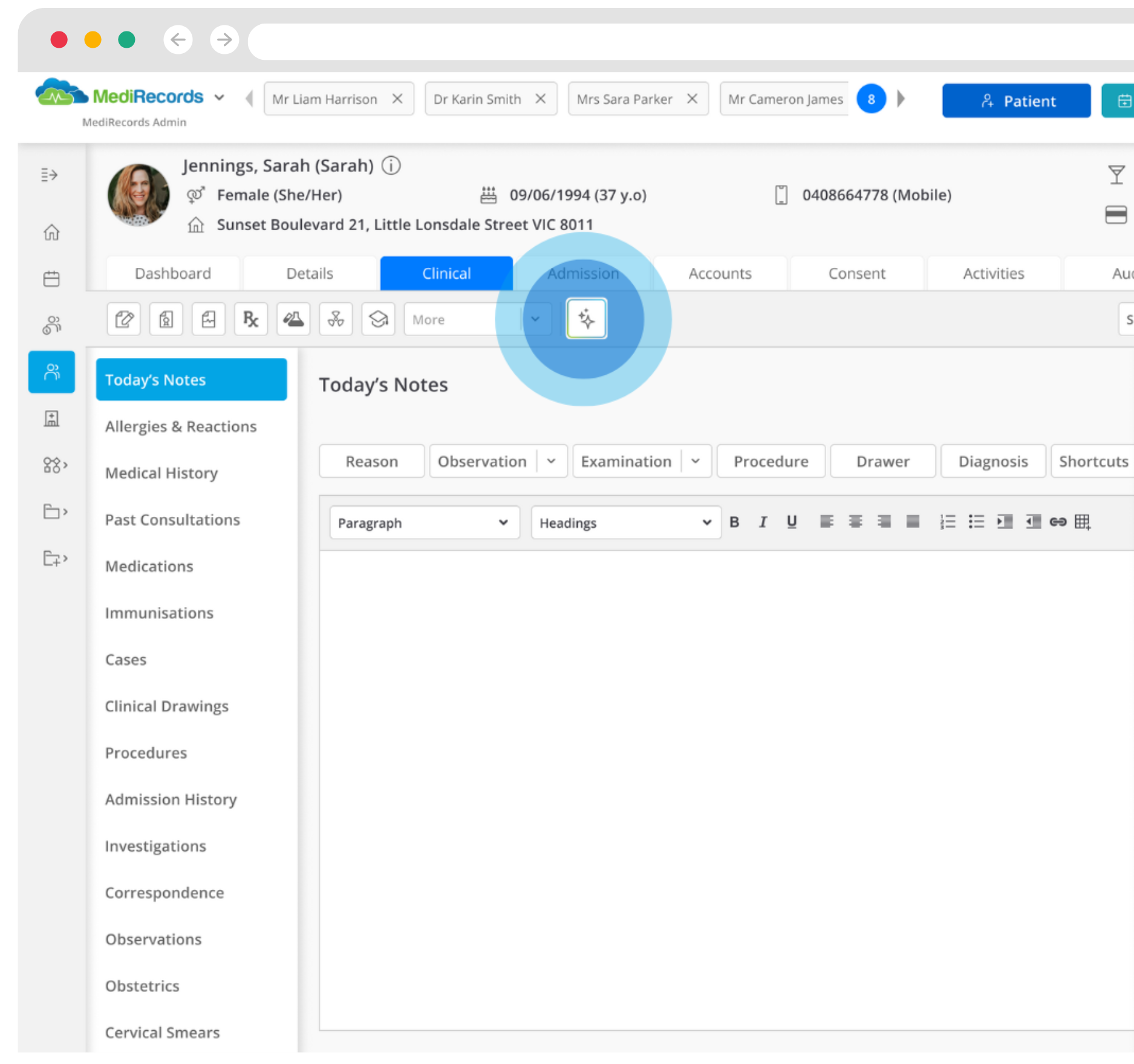Click the Diagnosis button
The image size is (1134, 1064).
pos(992,461)
